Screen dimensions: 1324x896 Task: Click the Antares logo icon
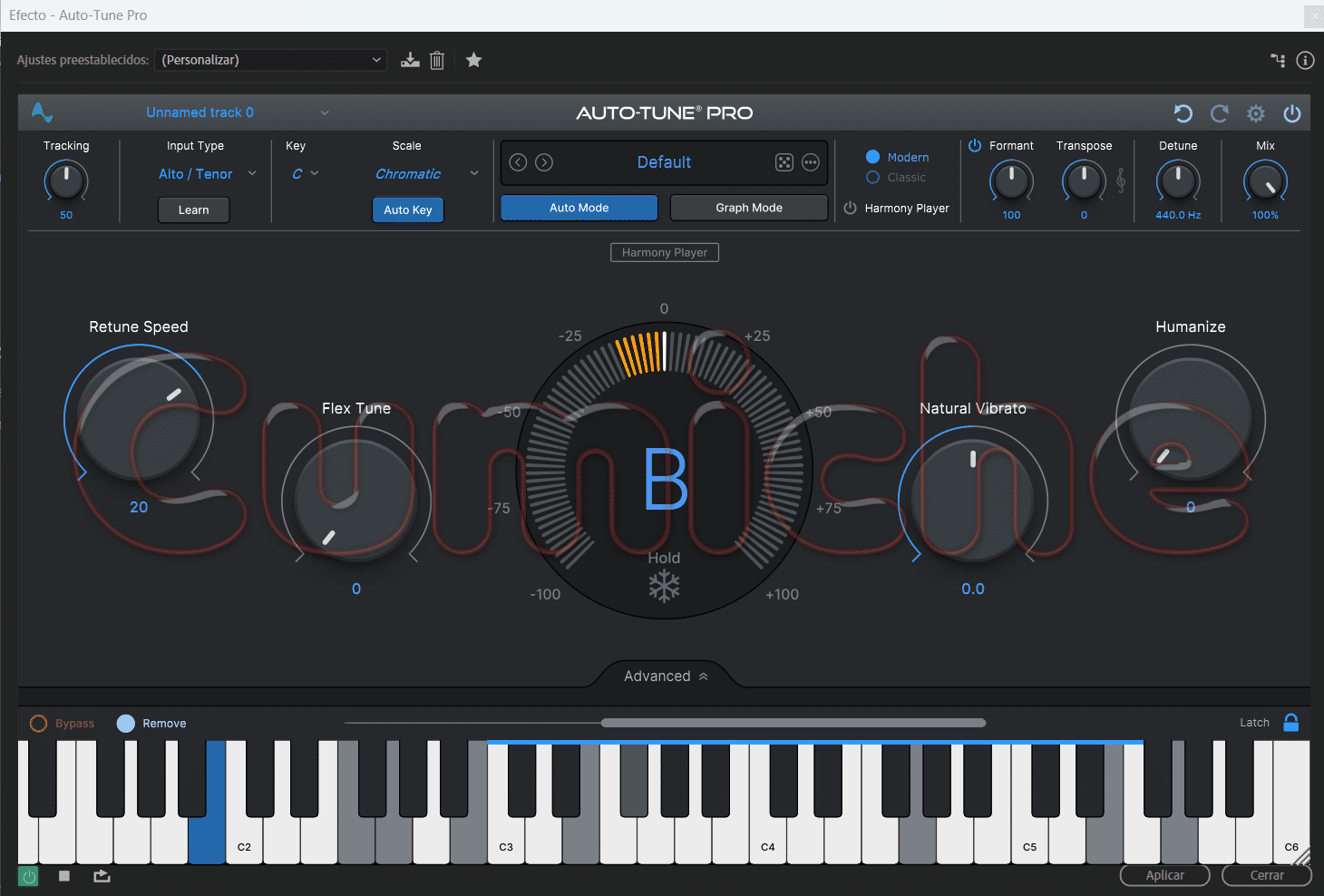(x=42, y=112)
